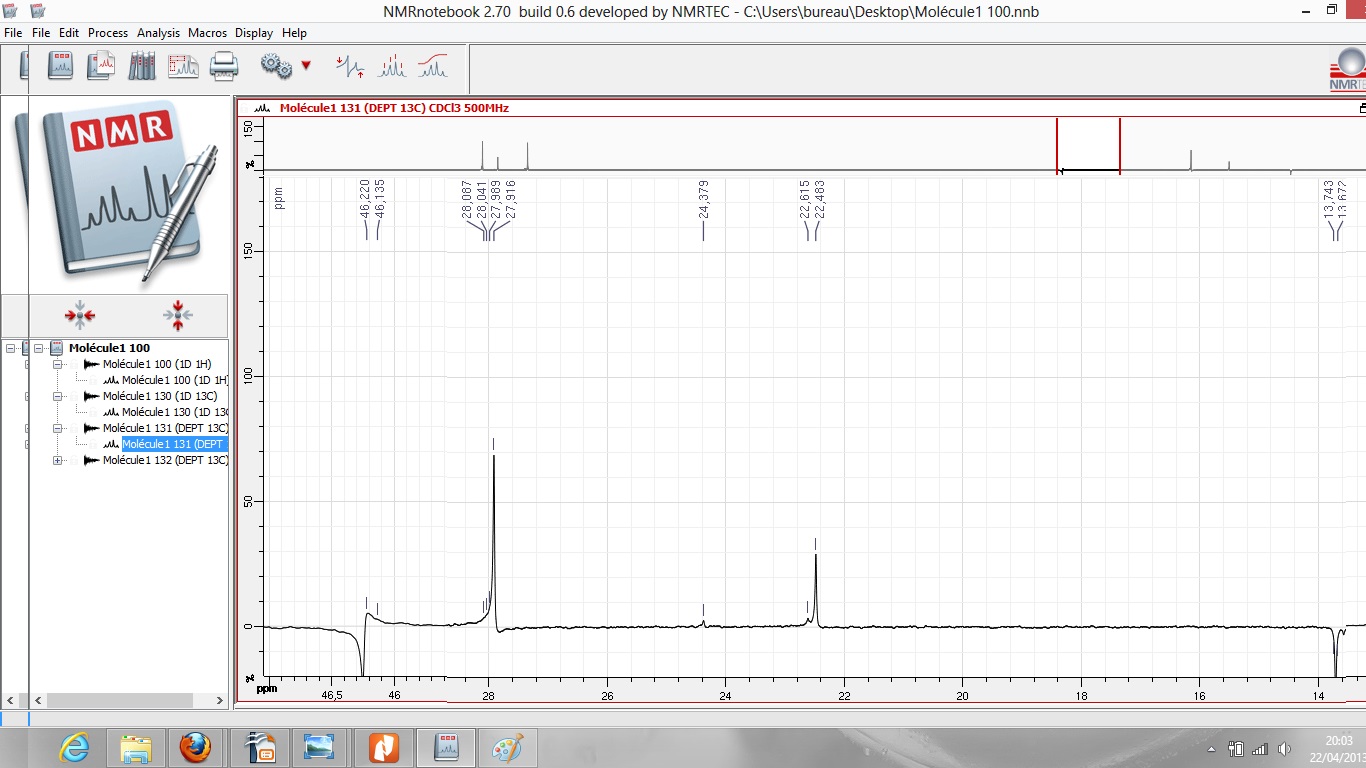
Task: Select the parent Molécule1 130 (1D 13C) experiment
Action: click(160, 396)
